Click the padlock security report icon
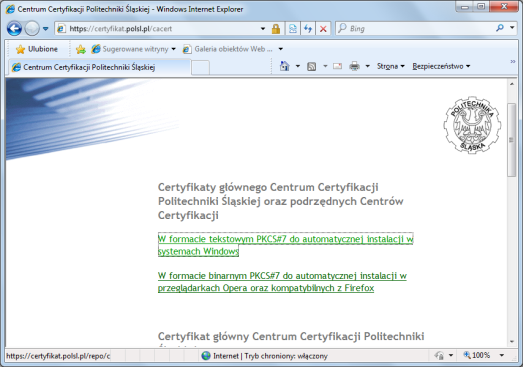The width and height of the screenshot is (523, 367). point(276,29)
